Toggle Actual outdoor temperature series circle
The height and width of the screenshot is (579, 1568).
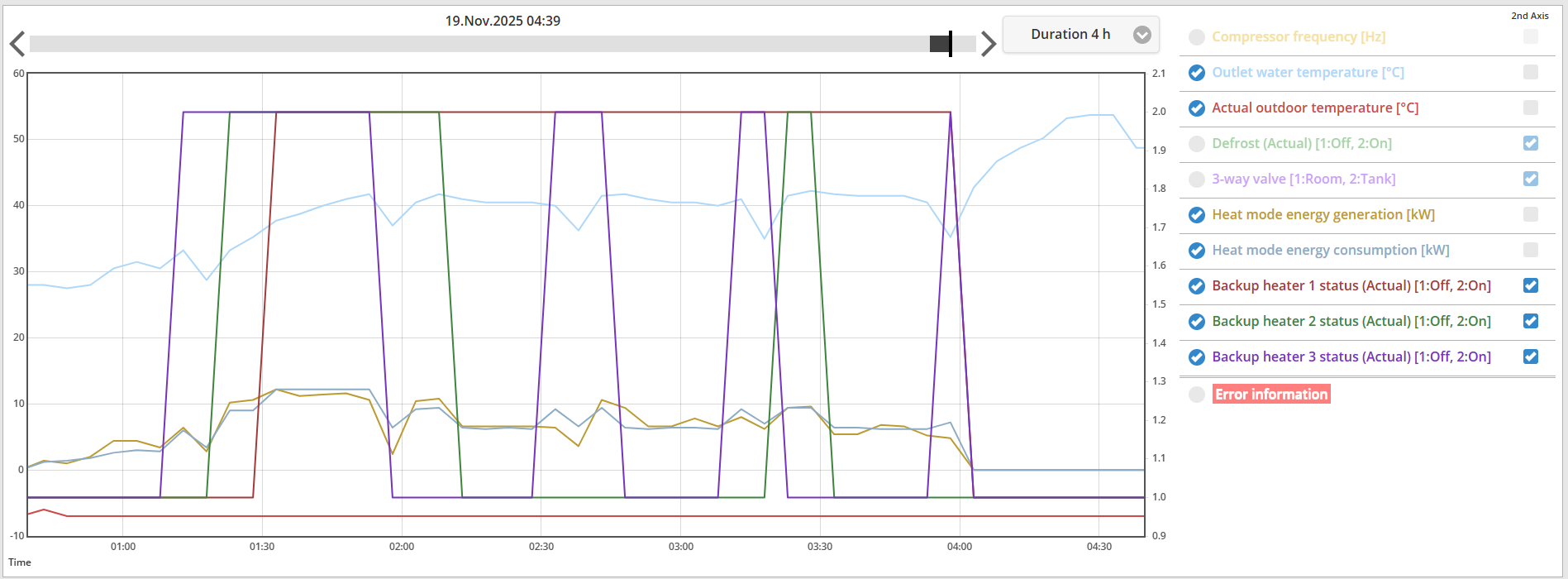tap(1196, 108)
